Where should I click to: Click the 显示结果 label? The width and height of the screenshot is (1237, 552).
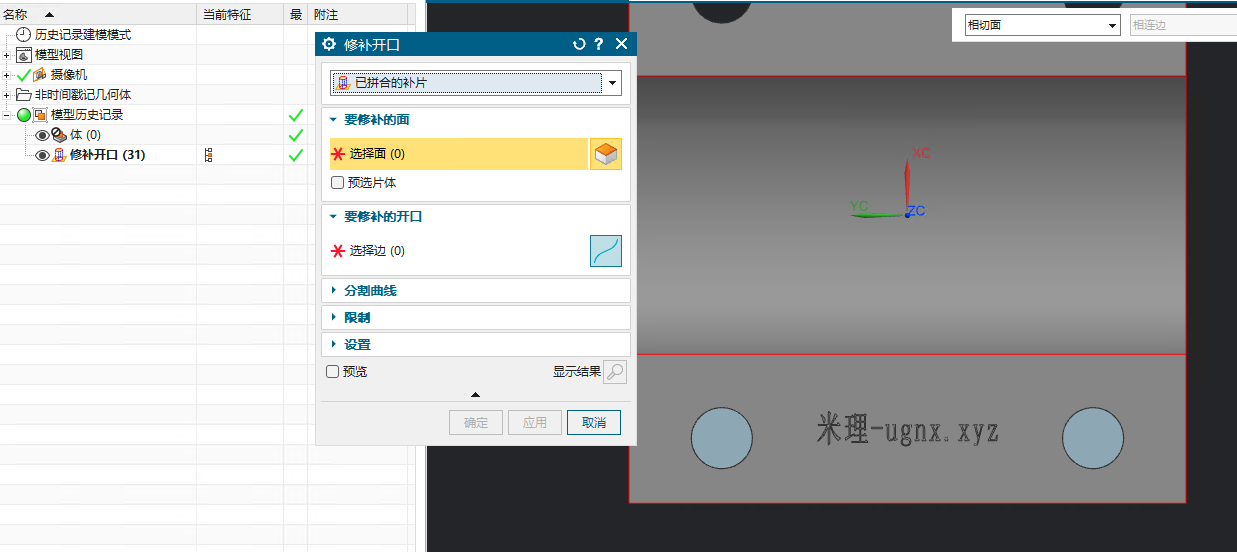577,372
